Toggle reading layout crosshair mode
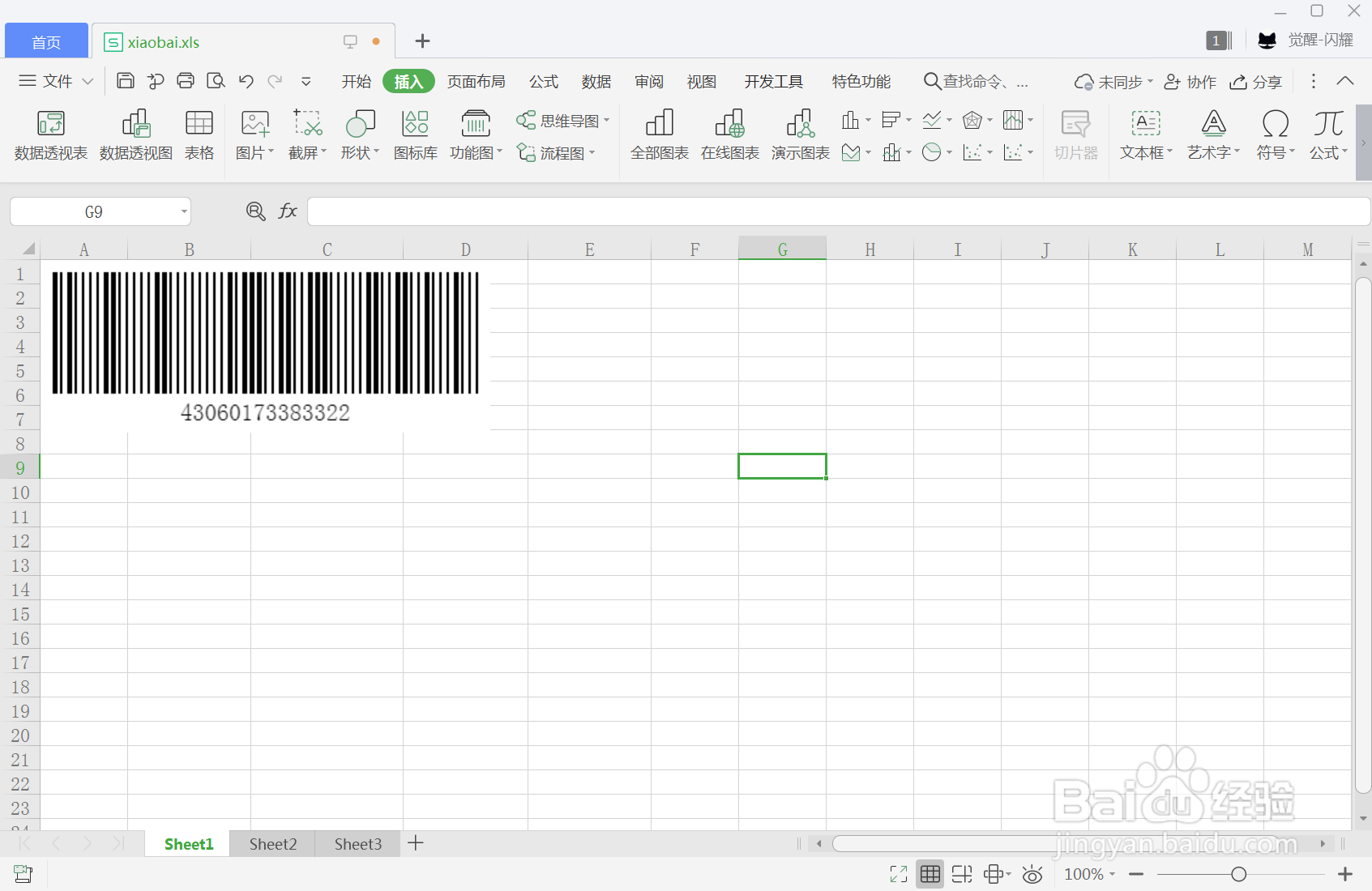Screen dimensions: 1372x891 coord(997,874)
